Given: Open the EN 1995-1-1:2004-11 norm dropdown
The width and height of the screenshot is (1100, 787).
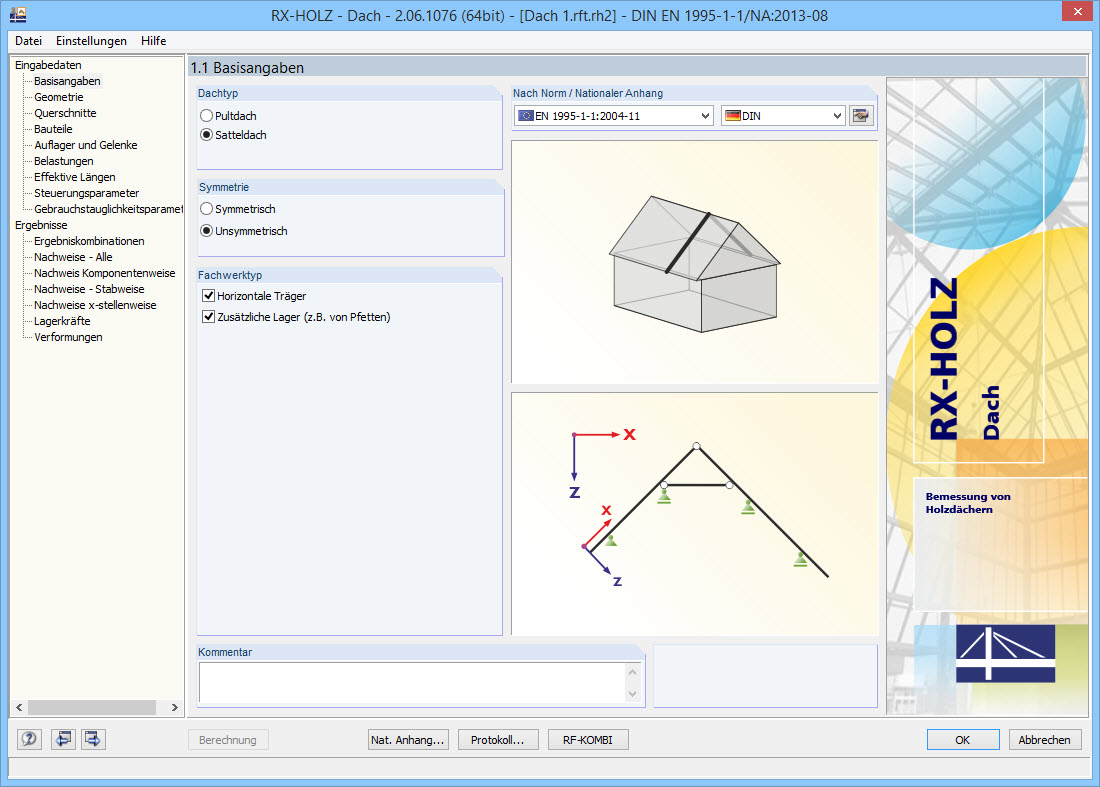Looking at the screenshot, I should [x=614, y=116].
